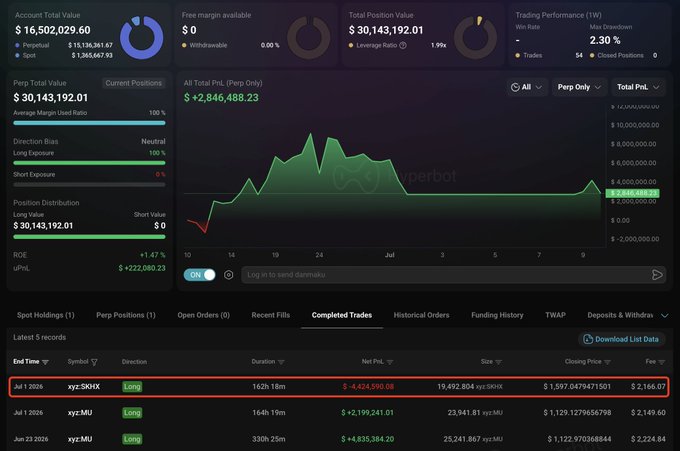Sort by Closing Price column arrow
Screen dimensions: 680x451
pos(607,362)
